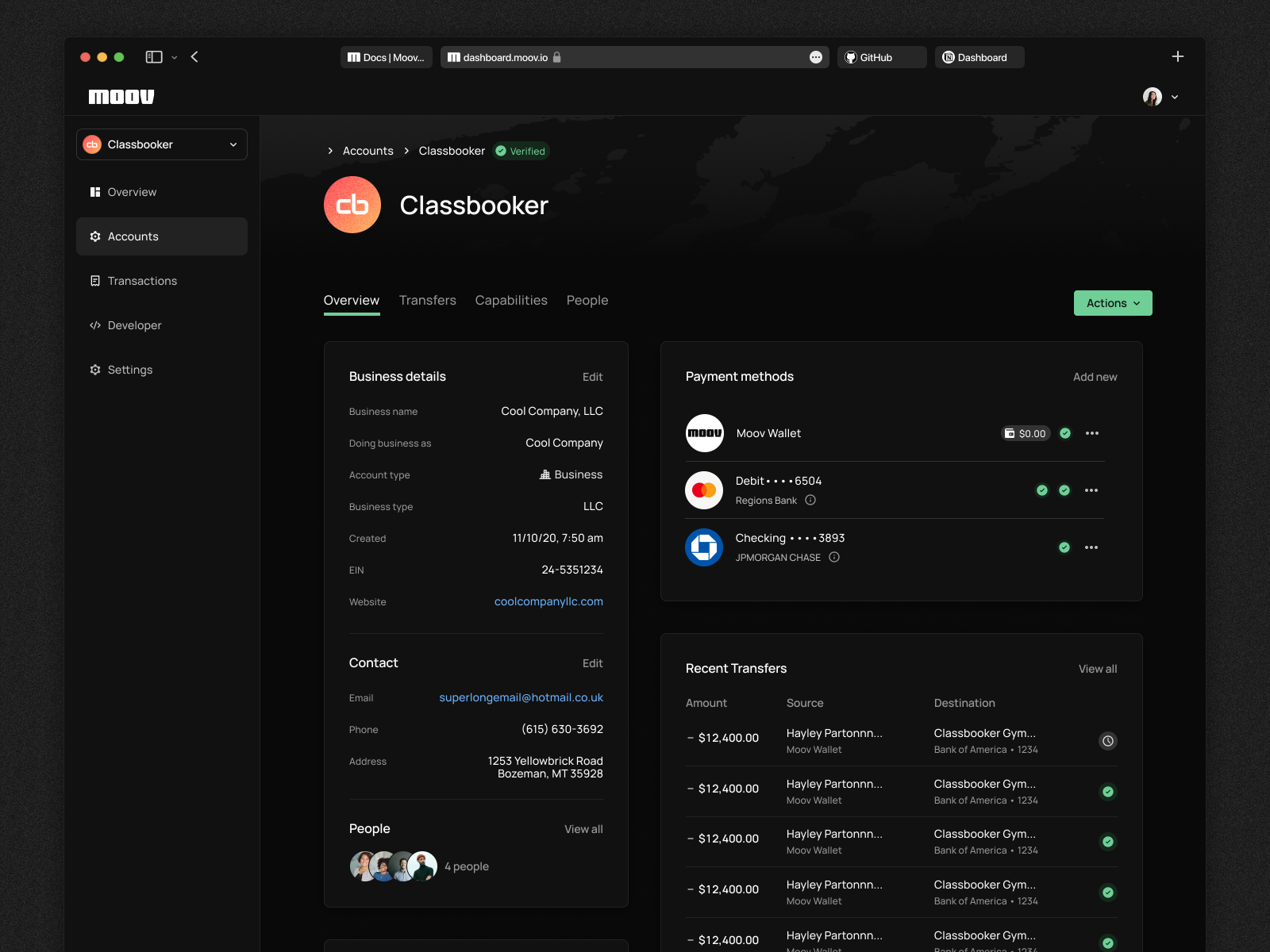This screenshot has height=952, width=1270.
Task: Open the address bar more options icon
Action: tap(815, 57)
